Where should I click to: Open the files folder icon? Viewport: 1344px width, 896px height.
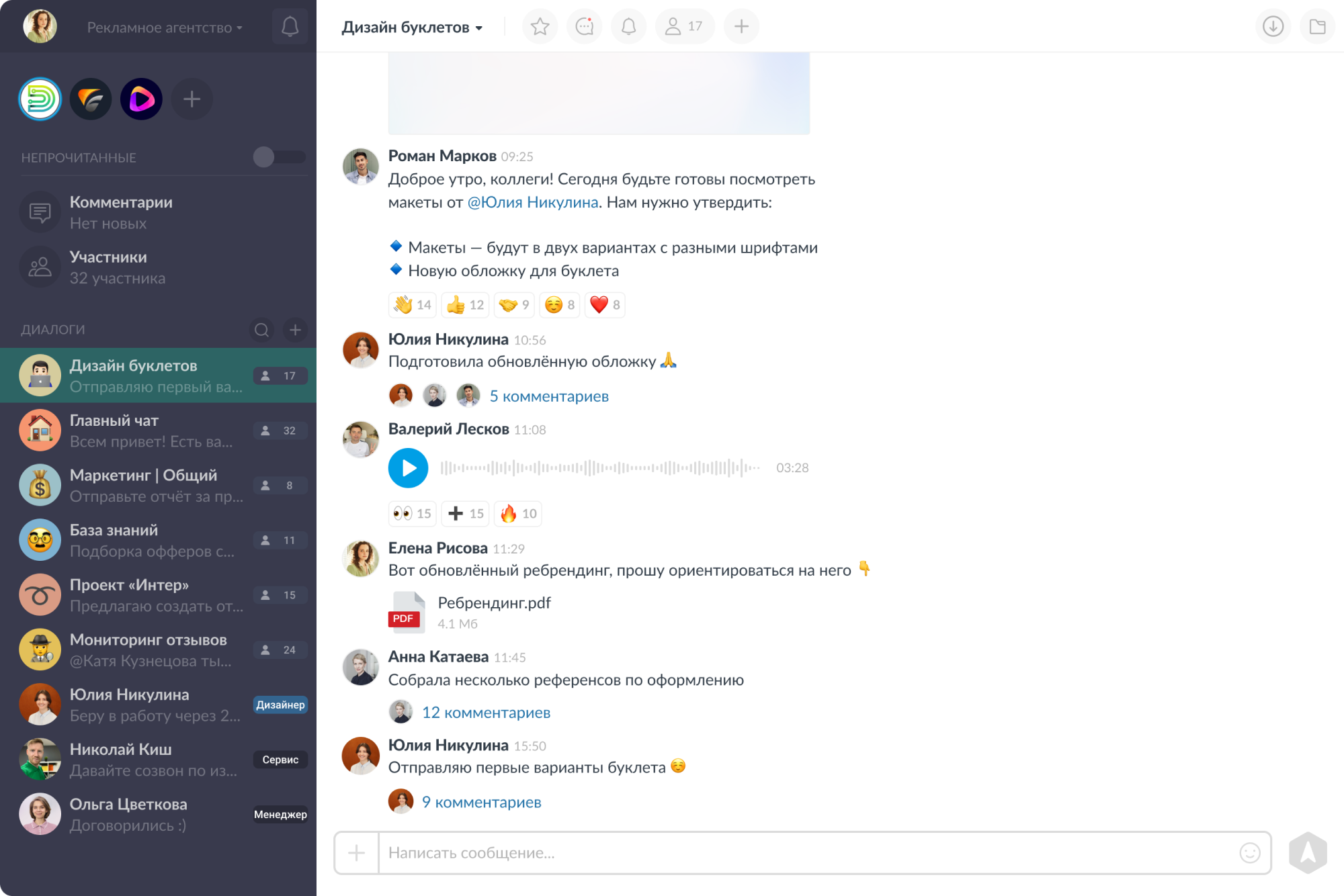(1317, 27)
